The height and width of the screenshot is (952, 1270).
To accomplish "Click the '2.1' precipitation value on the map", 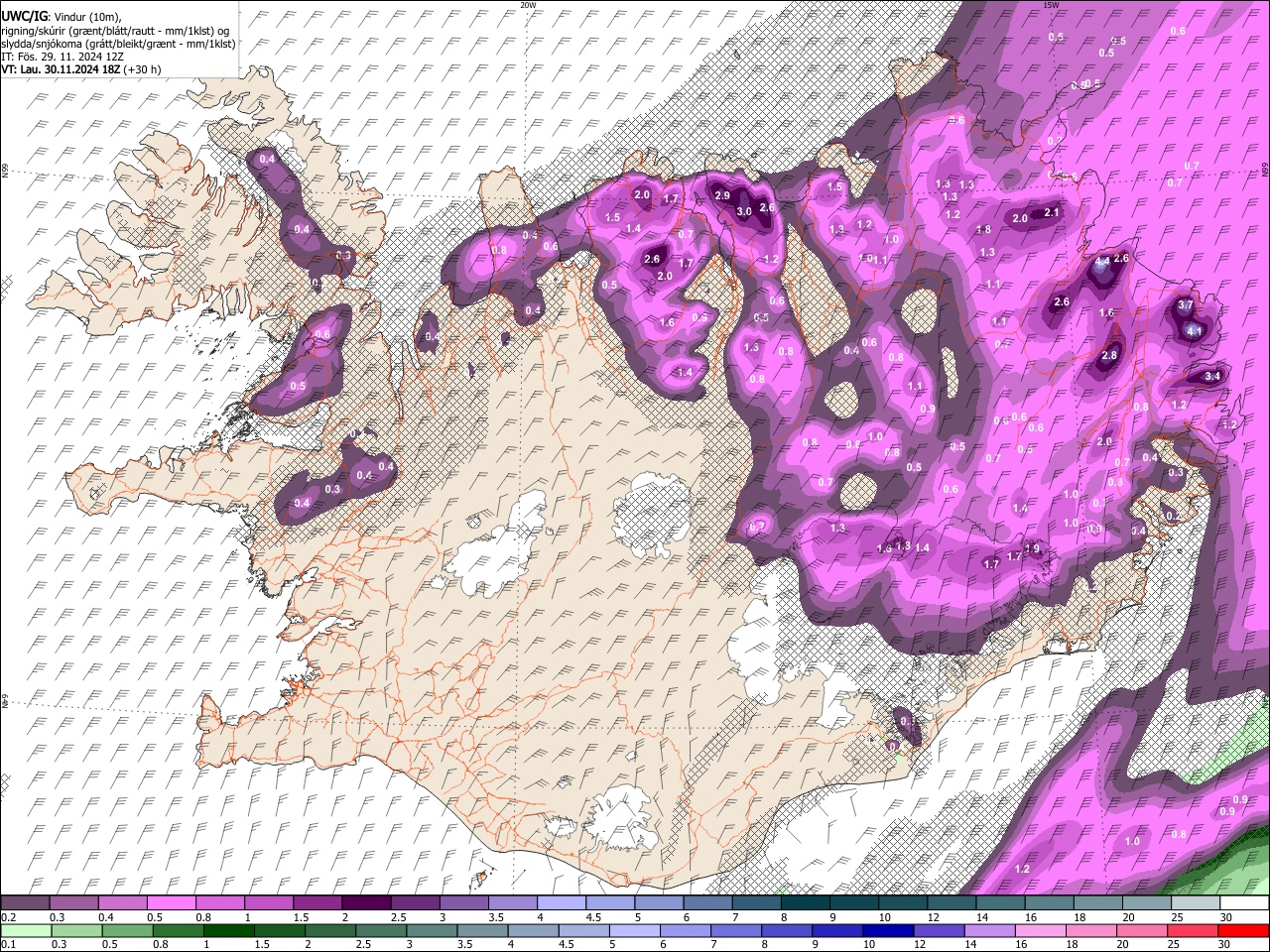I will coord(1053,212).
